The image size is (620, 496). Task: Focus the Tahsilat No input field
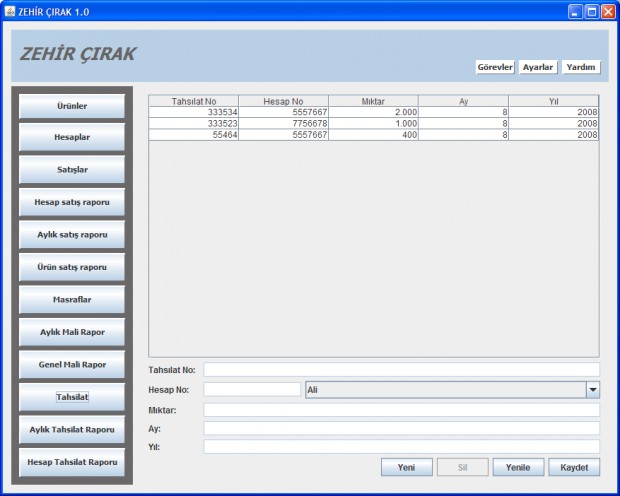(401, 370)
